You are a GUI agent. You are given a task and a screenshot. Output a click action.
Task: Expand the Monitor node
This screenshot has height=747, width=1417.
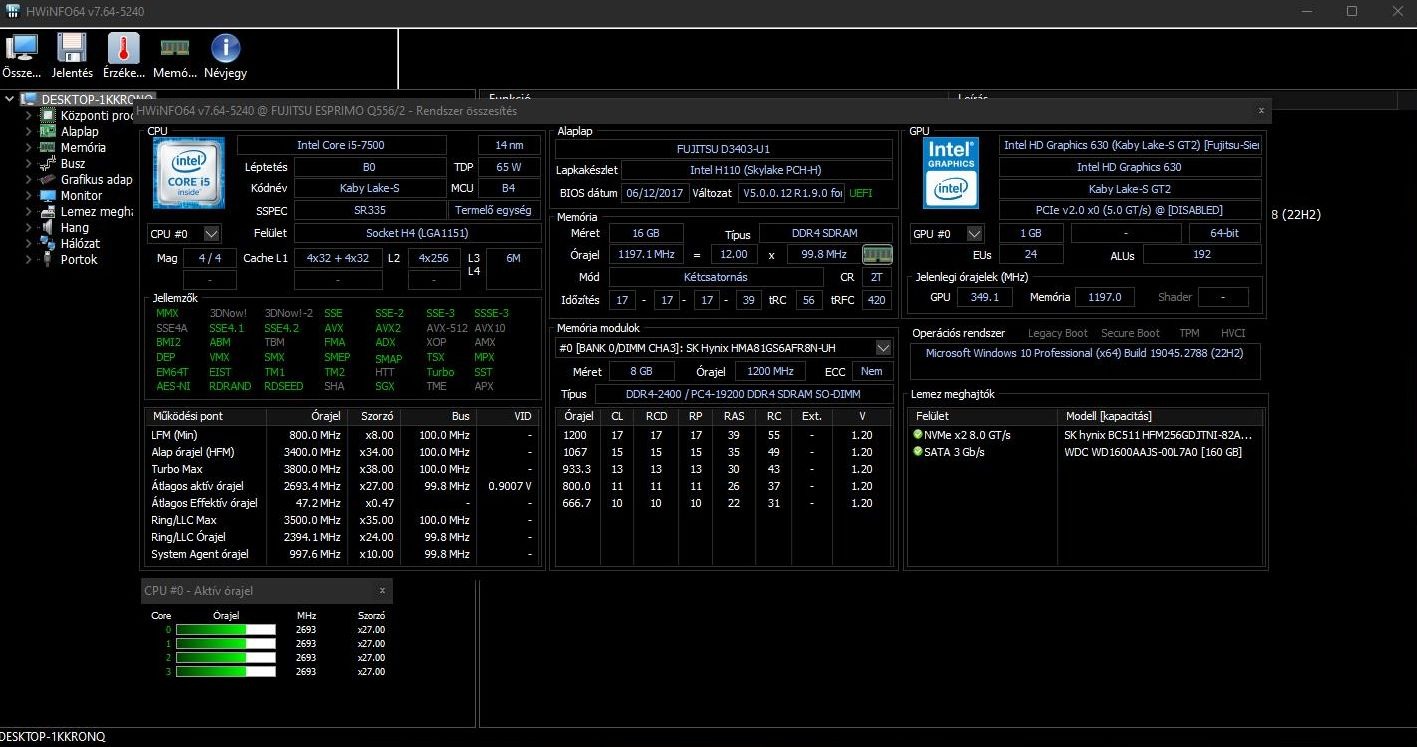28,195
